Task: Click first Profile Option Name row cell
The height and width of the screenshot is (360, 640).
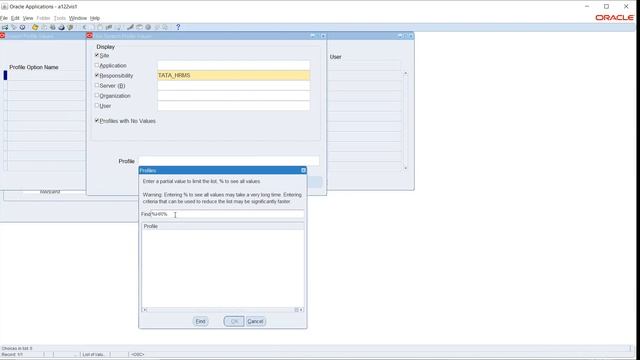Action: click(x=47, y=75)
